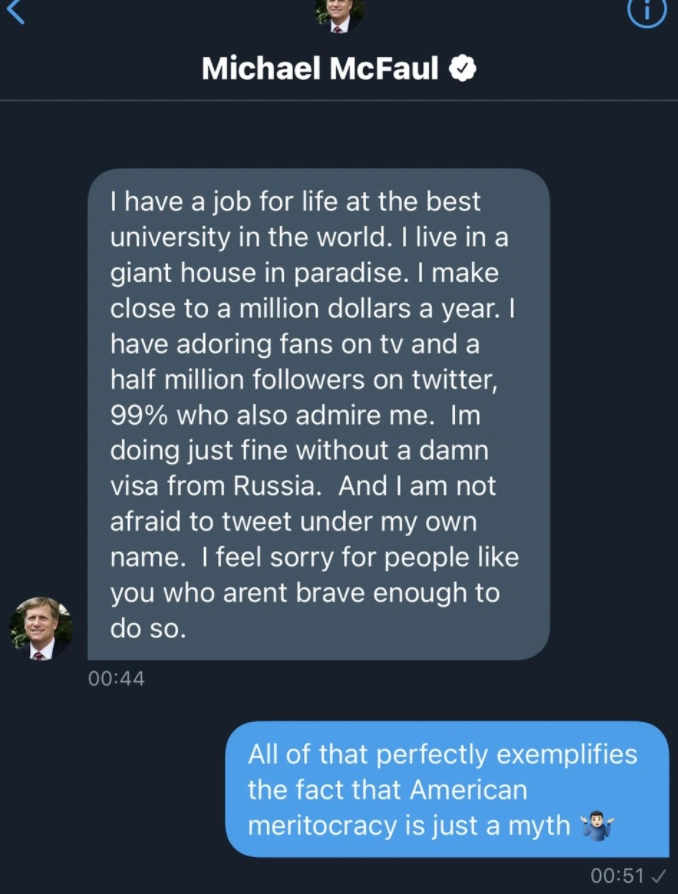This screenshot has width=678, height=894.
Task: Tap the verified badge beside Michael McFaul
Action: pyautogui.click(x=462, y=68)
